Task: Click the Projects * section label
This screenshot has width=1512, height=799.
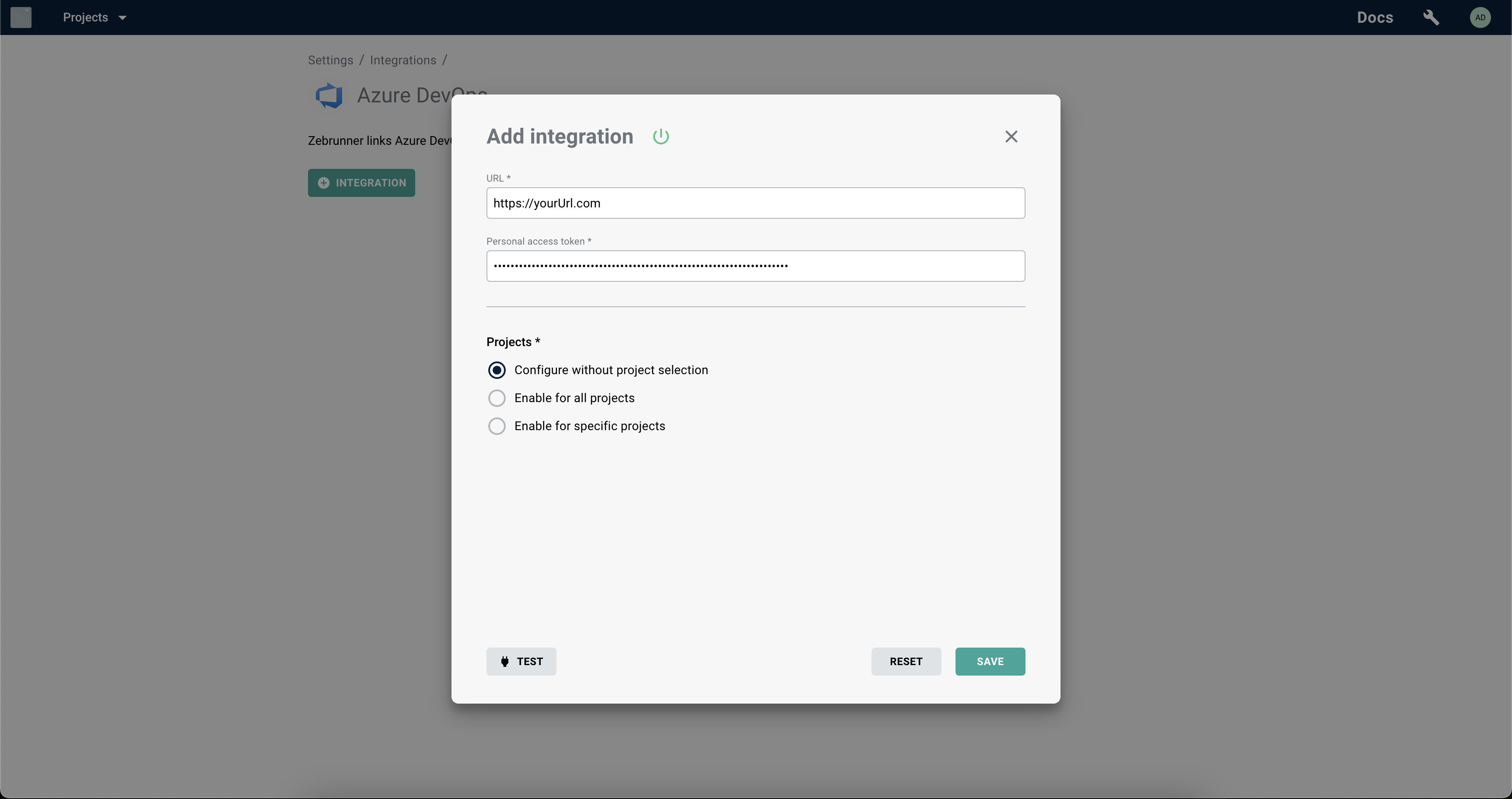Action: [513, 342]
